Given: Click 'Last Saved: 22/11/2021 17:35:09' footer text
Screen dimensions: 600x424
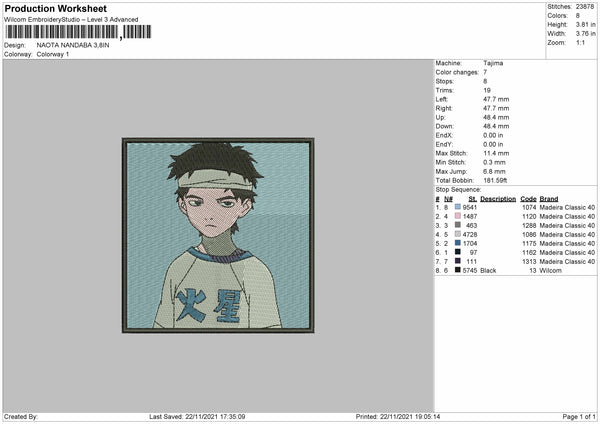Looking at the screenshot, I should (x=197, y=416).
